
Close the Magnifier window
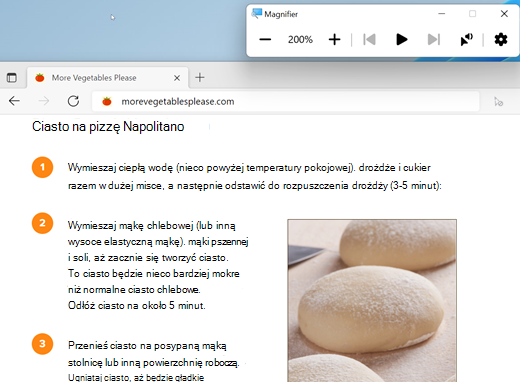[504, 14]
